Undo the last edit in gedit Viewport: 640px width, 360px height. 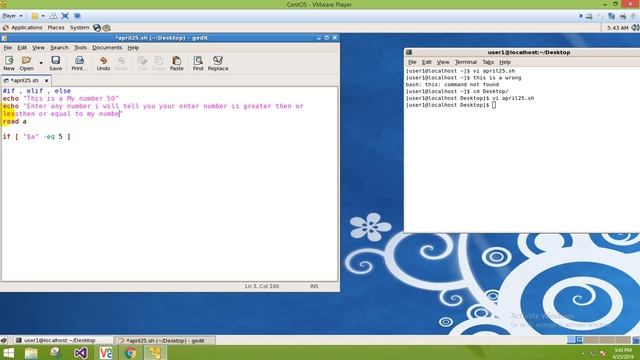pyautogui.click(x=103, y=64)
